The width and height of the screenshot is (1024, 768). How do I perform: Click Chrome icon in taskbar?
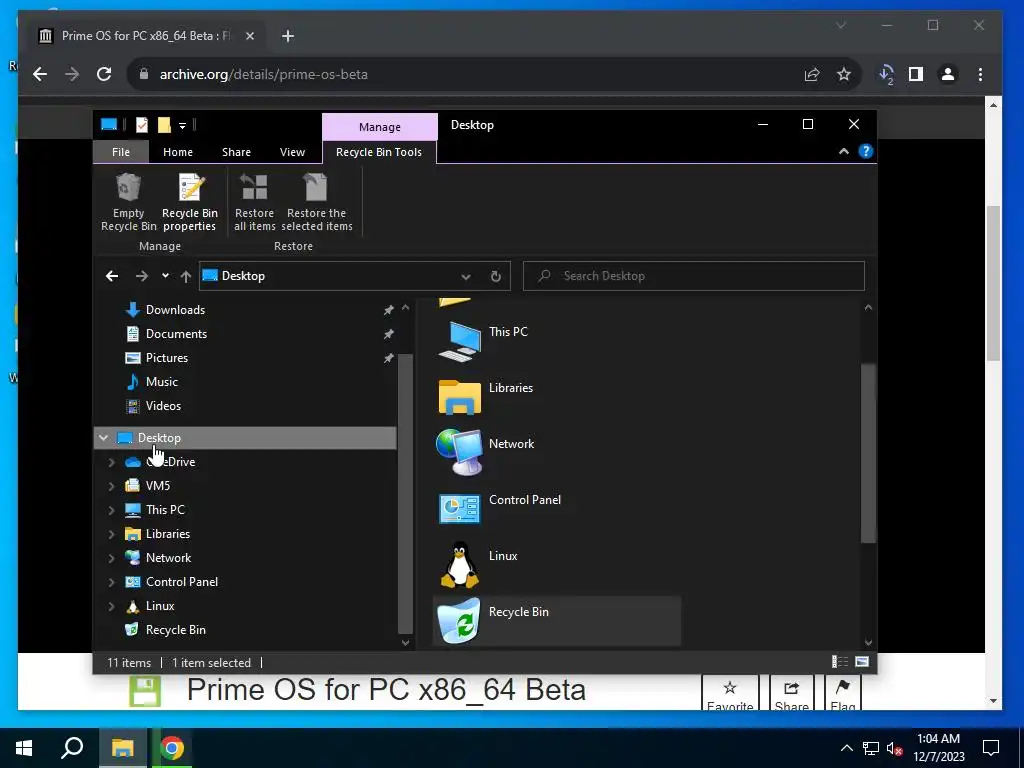[x=172, y=748]
